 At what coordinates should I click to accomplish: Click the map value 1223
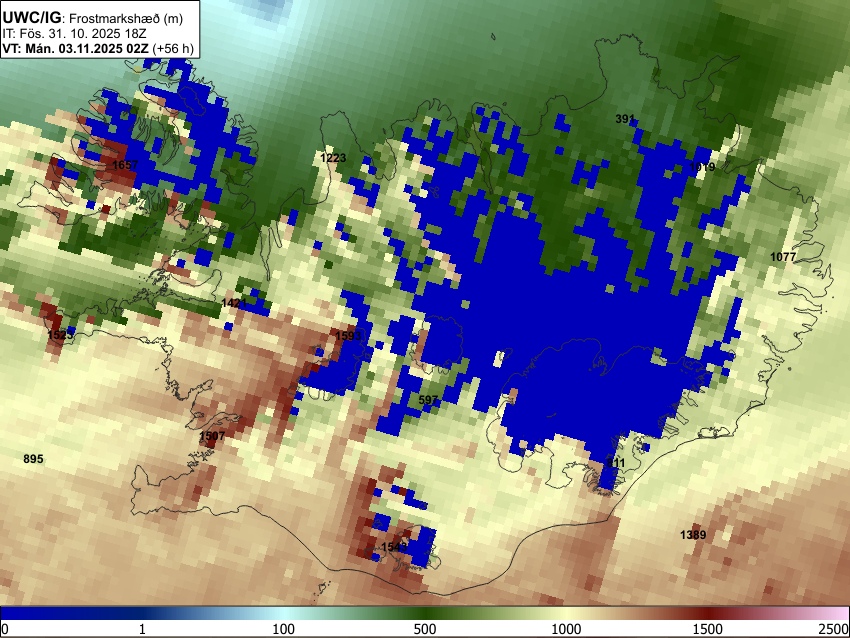click(333, 158)
